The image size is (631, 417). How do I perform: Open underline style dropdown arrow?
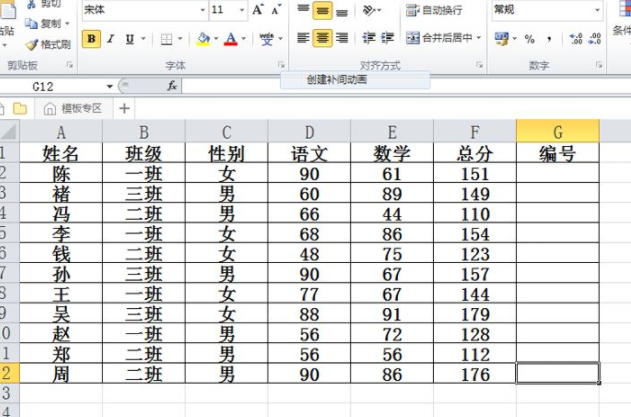point(143,39)
